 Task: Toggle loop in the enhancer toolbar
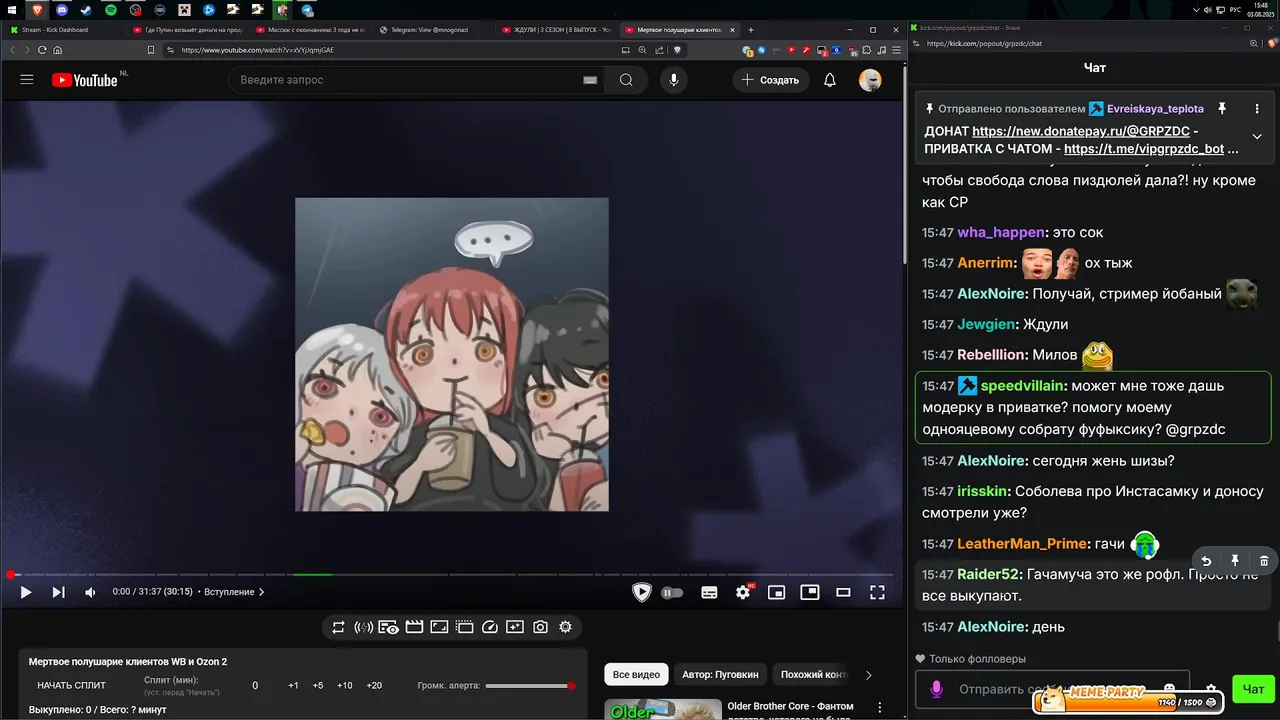338,627
